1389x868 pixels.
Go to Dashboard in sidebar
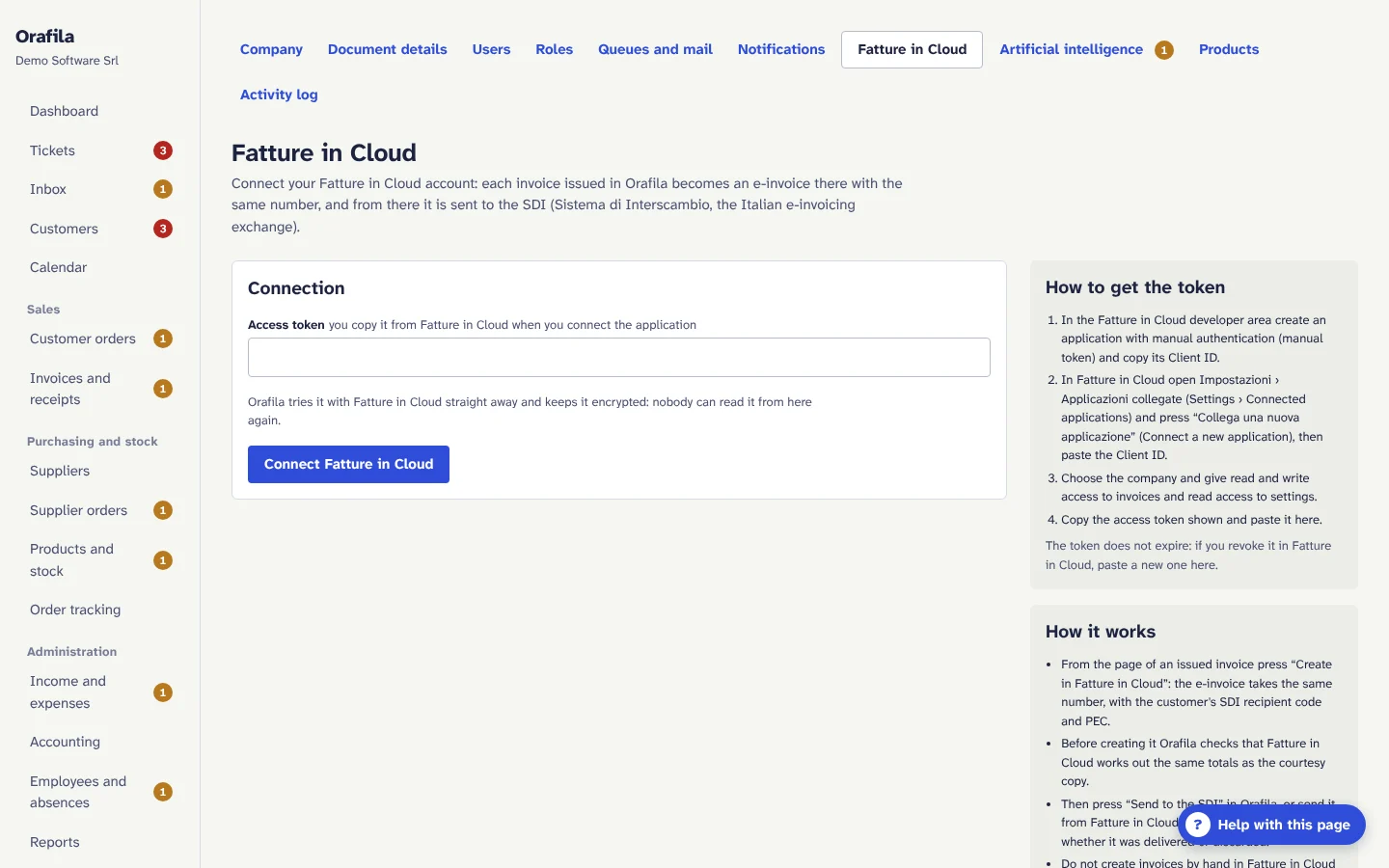coord(99,111)
